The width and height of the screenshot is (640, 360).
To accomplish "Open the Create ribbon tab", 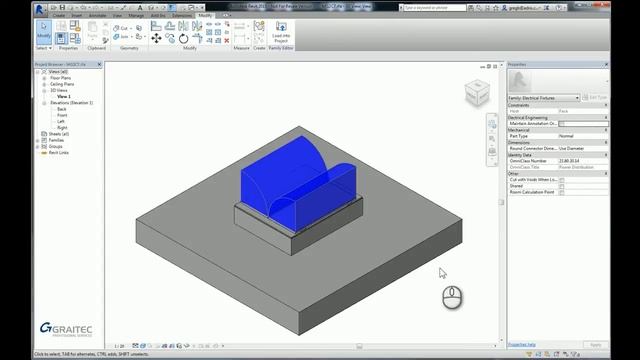I will [x=59, y=16].
